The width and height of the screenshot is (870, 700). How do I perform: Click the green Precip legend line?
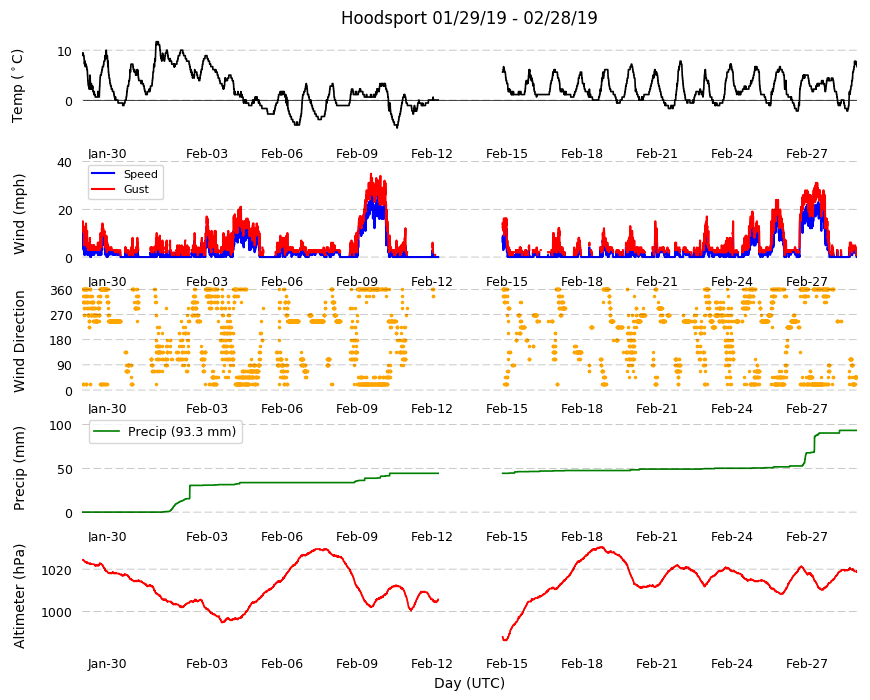point(108,432)
